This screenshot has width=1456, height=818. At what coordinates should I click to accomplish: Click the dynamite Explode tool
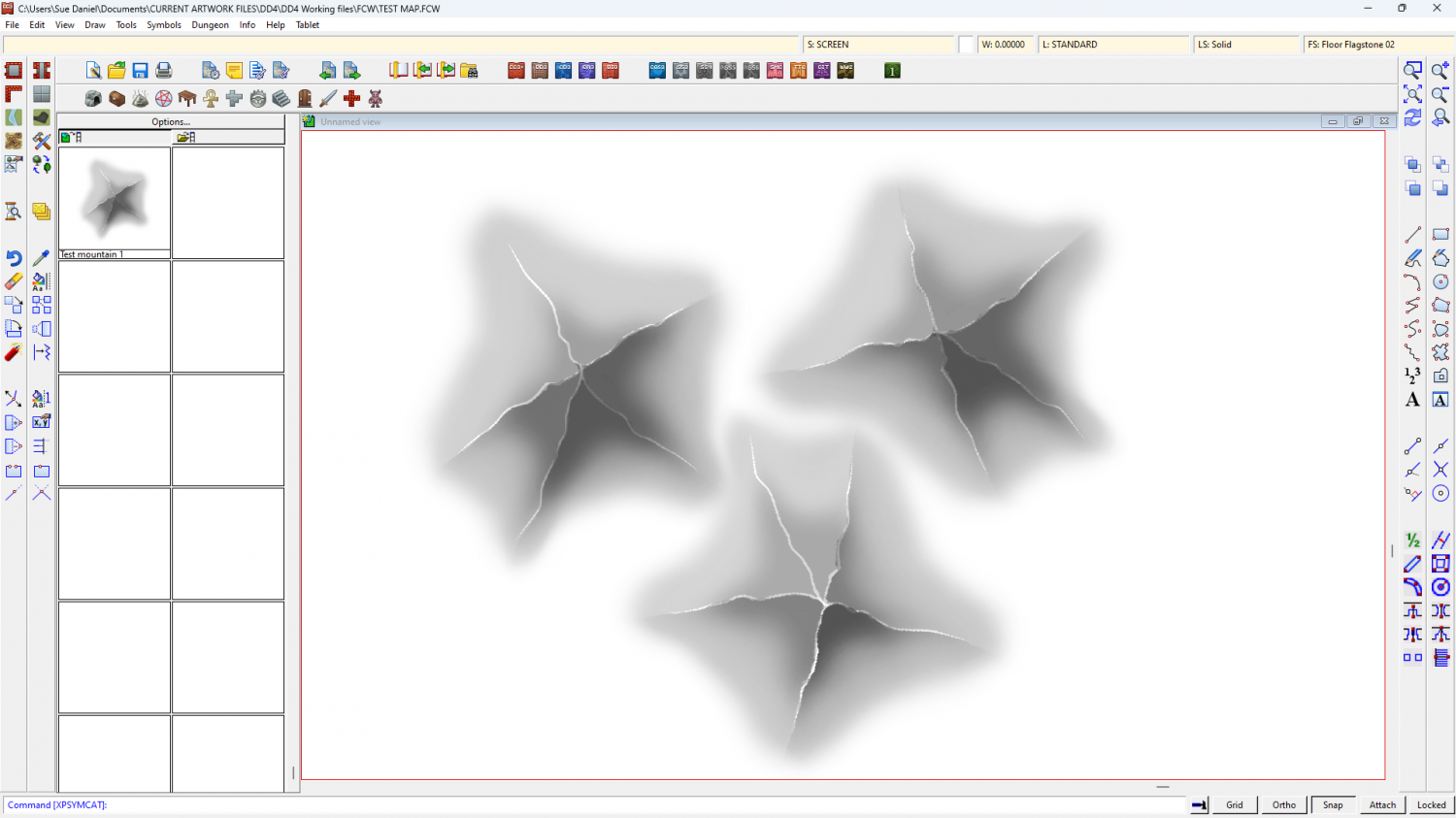pyautogui.click(x=14, y=352)
